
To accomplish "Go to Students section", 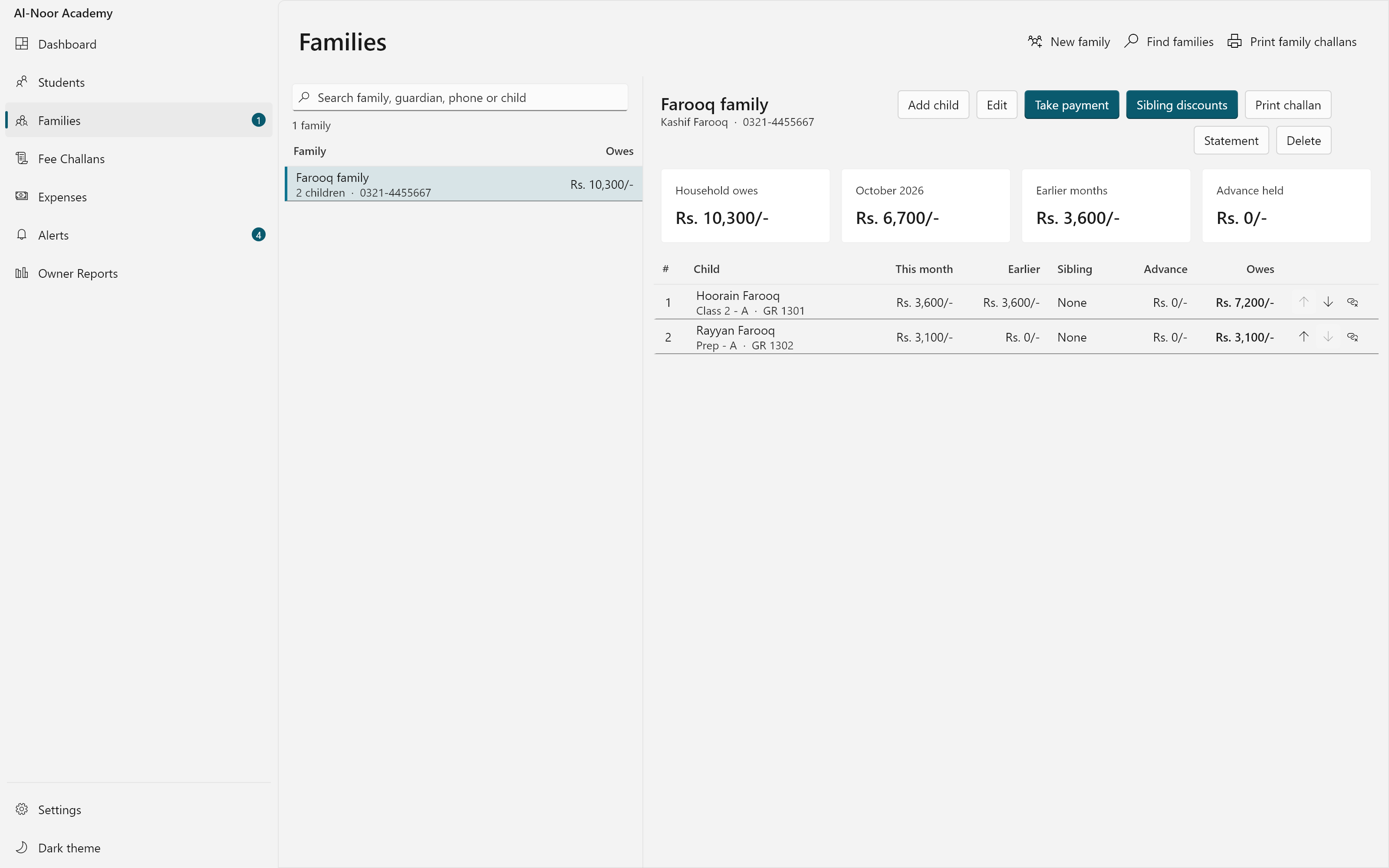I will pos(139,82).
